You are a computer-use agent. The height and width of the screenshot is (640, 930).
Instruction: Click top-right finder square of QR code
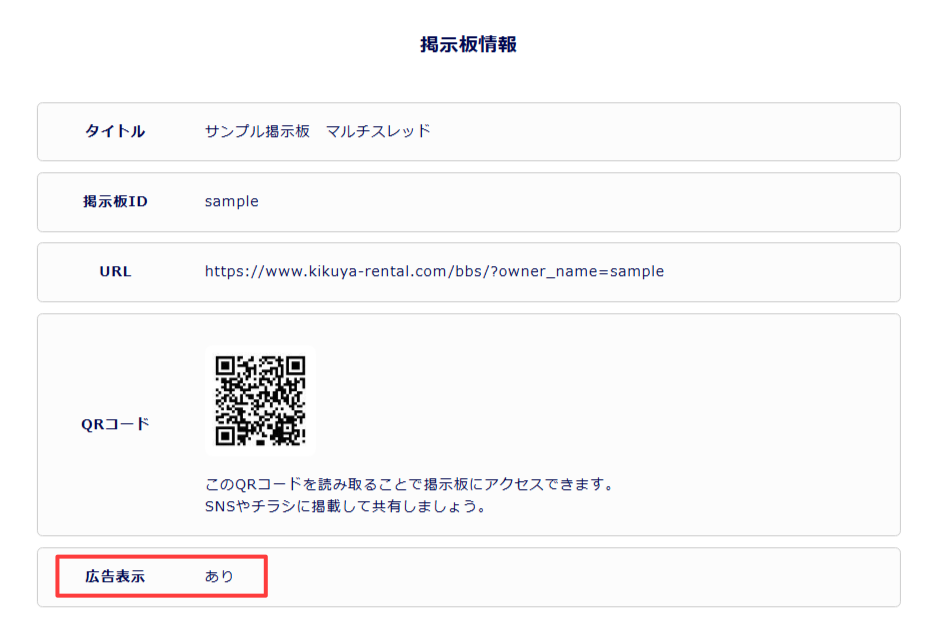click(295, 366)
